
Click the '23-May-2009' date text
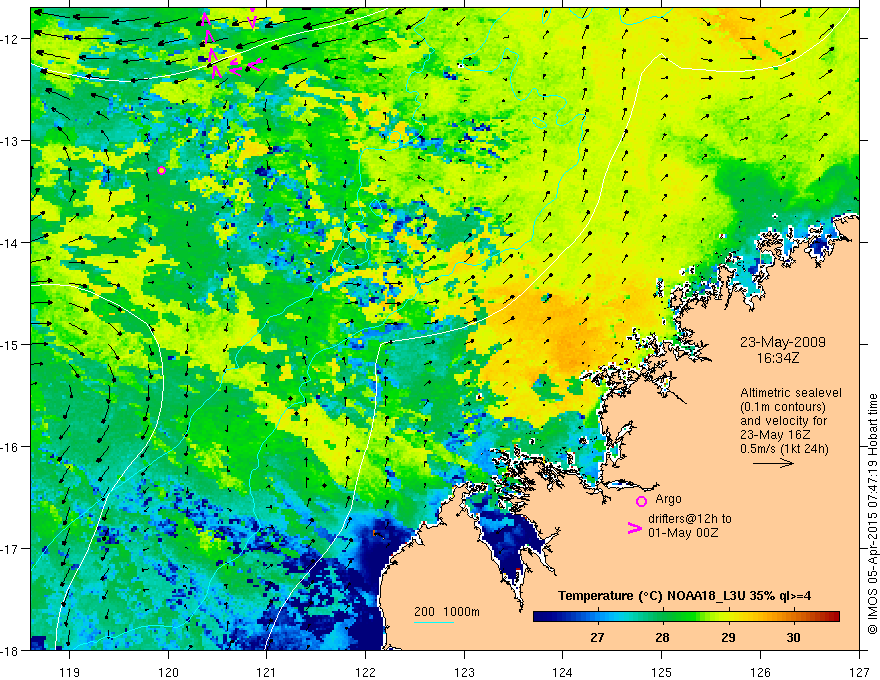[782, 342]
